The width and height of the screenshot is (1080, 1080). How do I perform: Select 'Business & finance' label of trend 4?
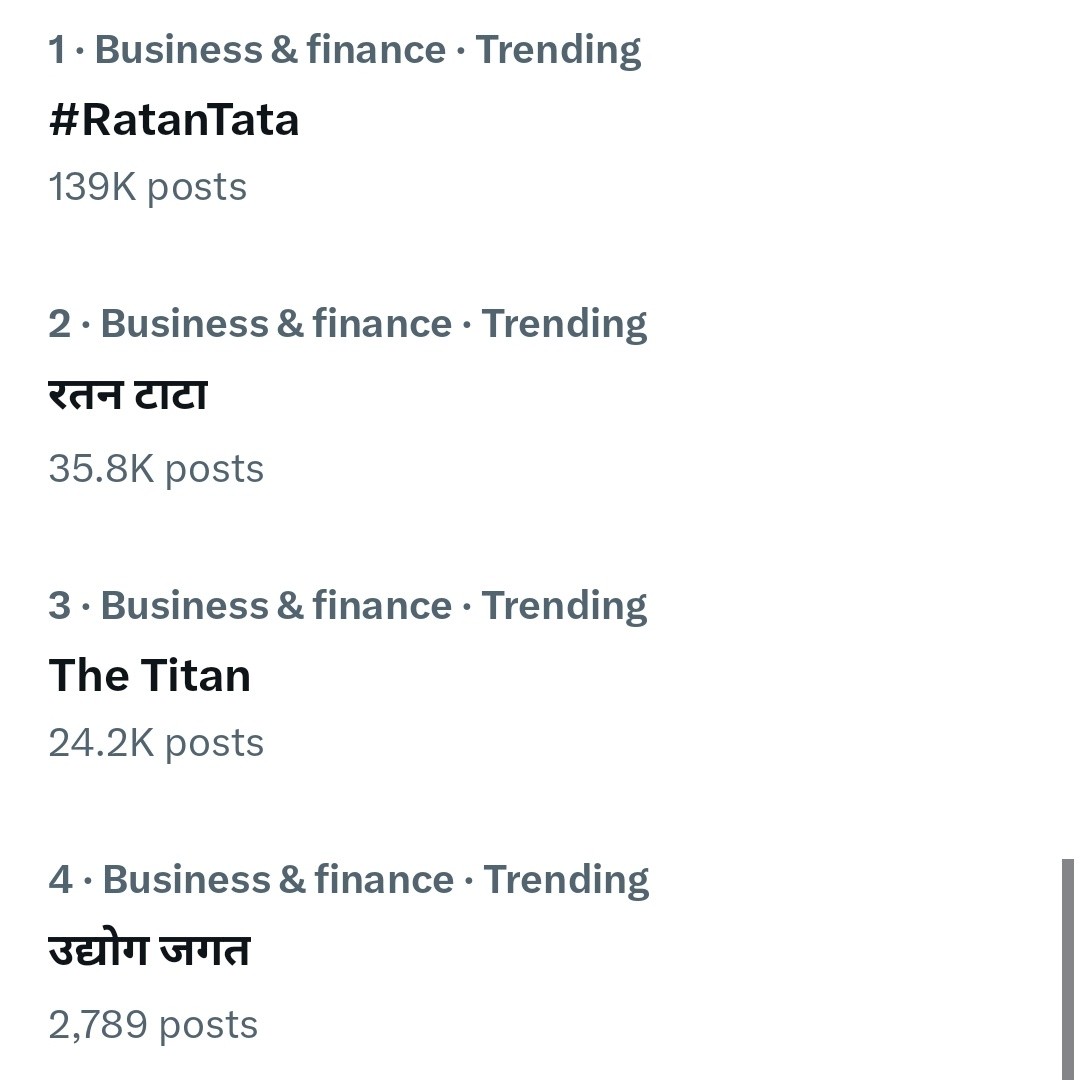tap(278, 880)
